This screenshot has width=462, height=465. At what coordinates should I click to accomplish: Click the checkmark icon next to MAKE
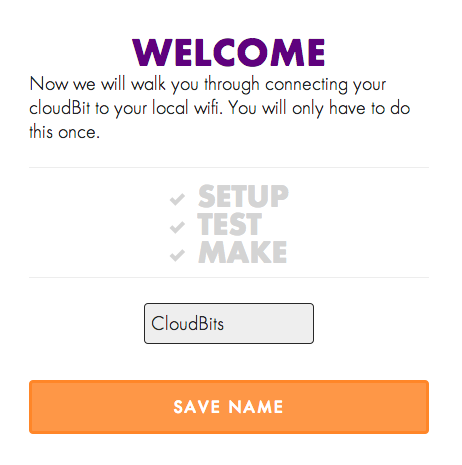tap(177, 255)
